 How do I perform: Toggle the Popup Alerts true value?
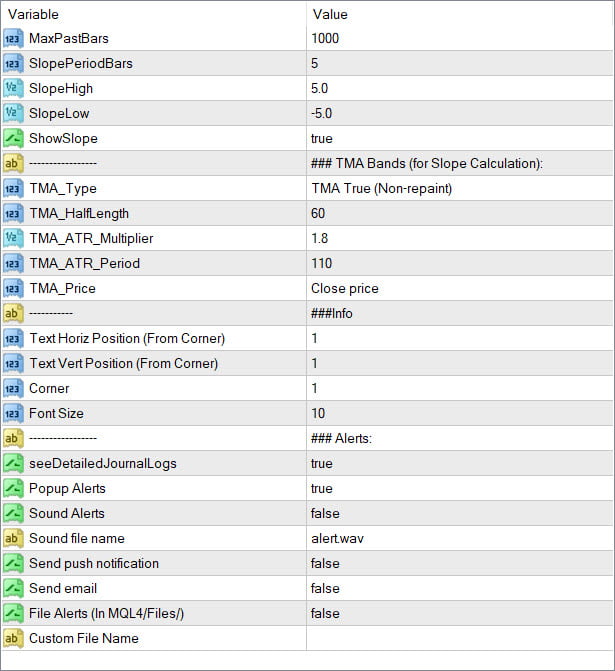tap(322, 489)
